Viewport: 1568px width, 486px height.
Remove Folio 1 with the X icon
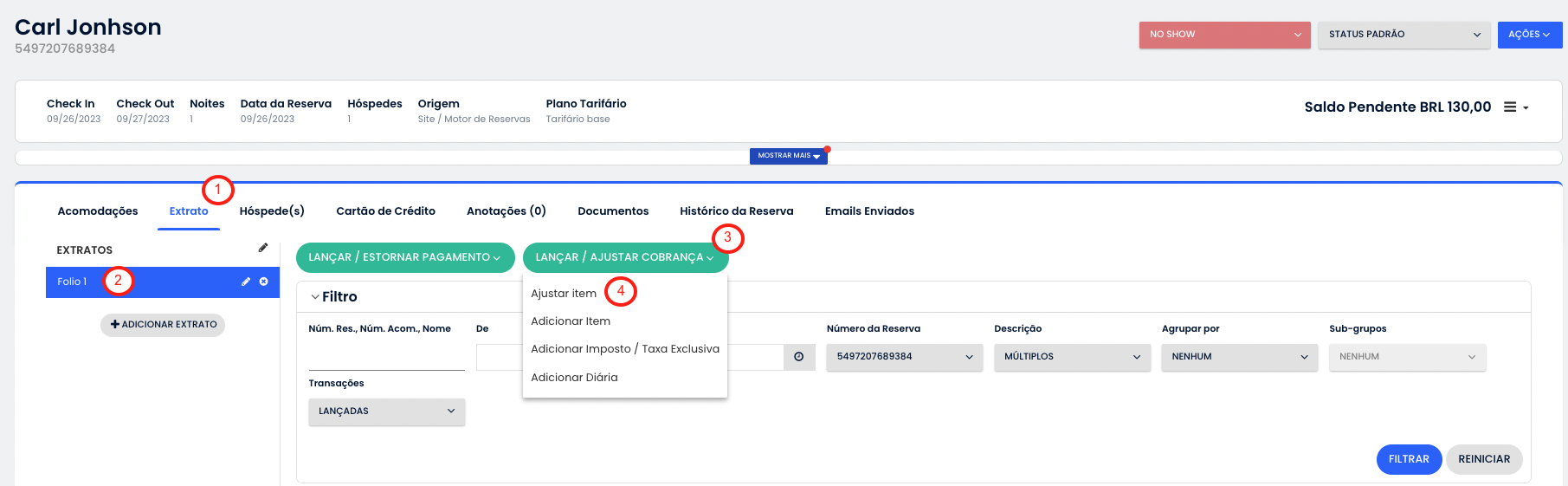[x=264, y=282]
